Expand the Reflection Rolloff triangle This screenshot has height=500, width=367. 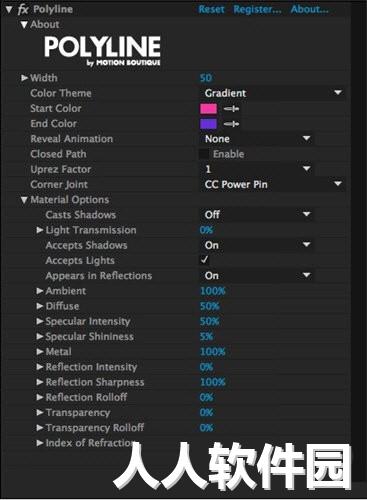[x=40, y=397]
